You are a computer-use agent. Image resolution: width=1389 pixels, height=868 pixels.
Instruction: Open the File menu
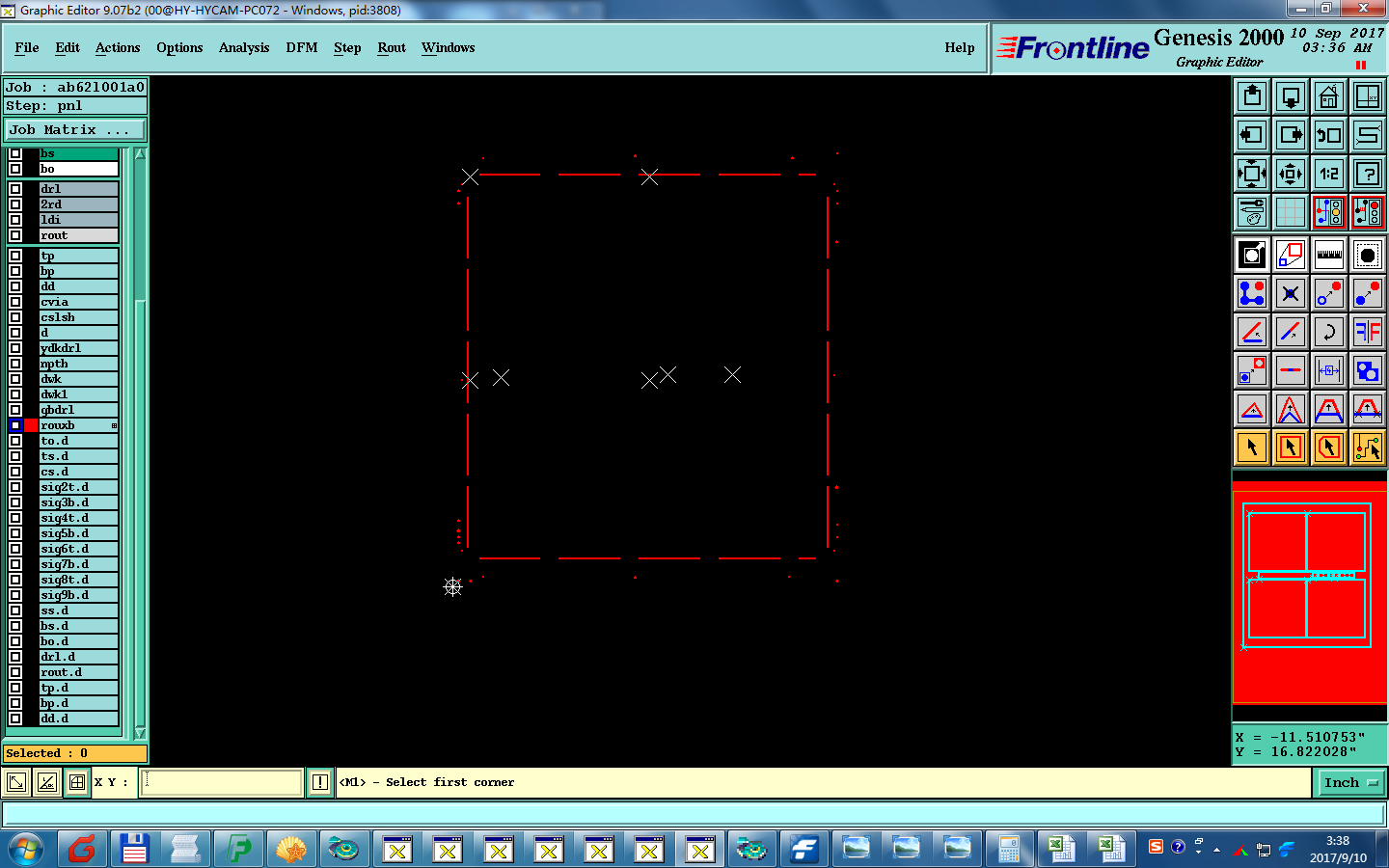(27, 47)
